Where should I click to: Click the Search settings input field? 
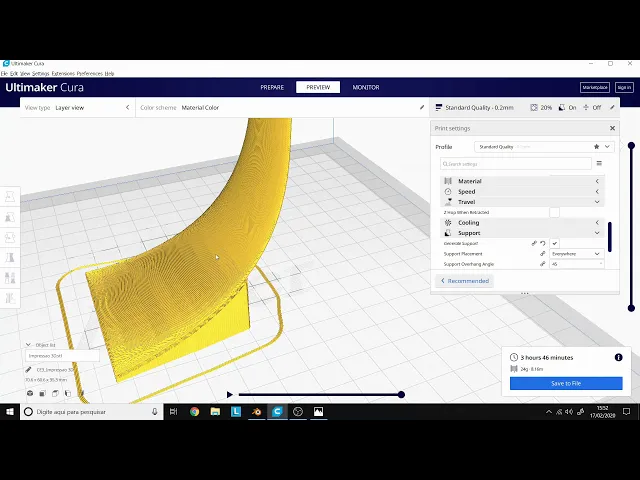coord(516,164)
